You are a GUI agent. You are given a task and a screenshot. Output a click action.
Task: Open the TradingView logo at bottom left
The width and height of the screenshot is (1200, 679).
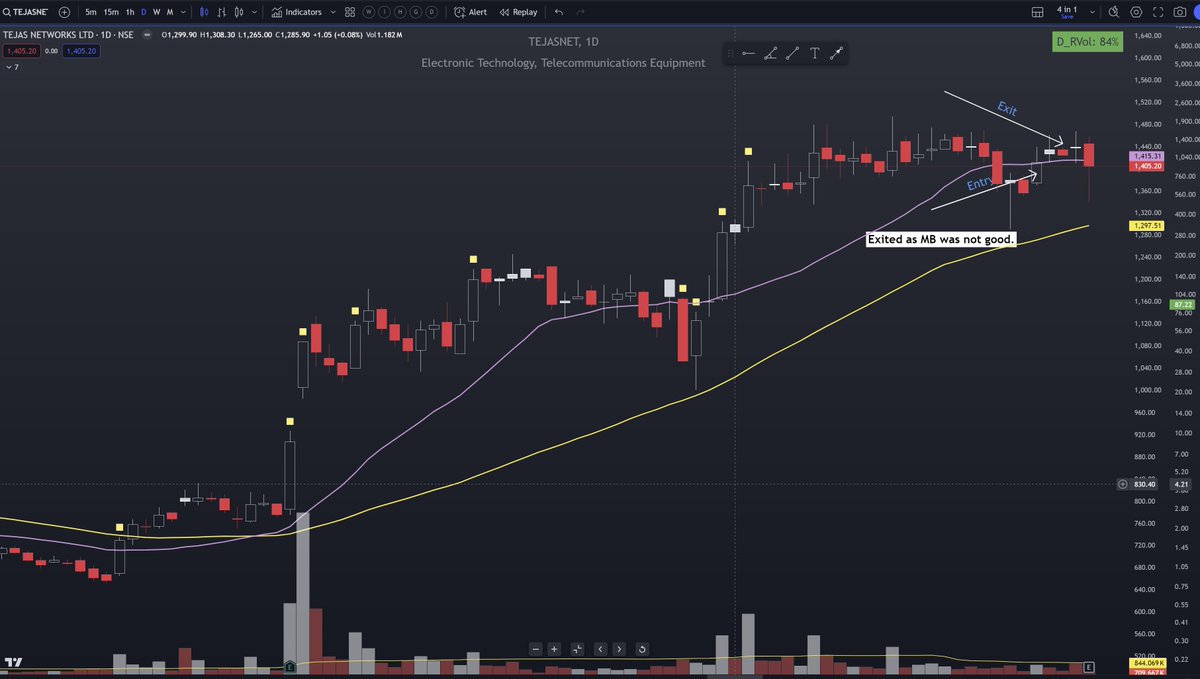pos(14,662)
